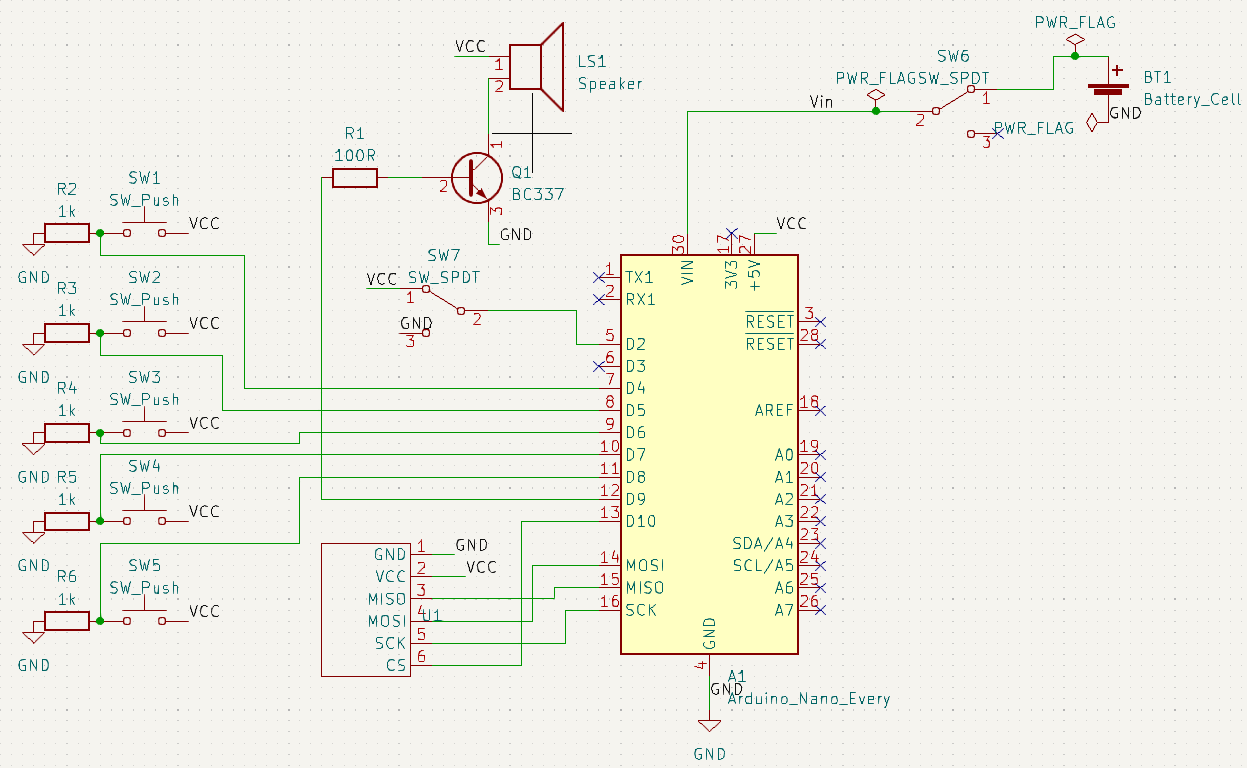Select the R6 resistor body
This screenshot has width=1247, height=768.
(x=66, y=622)
